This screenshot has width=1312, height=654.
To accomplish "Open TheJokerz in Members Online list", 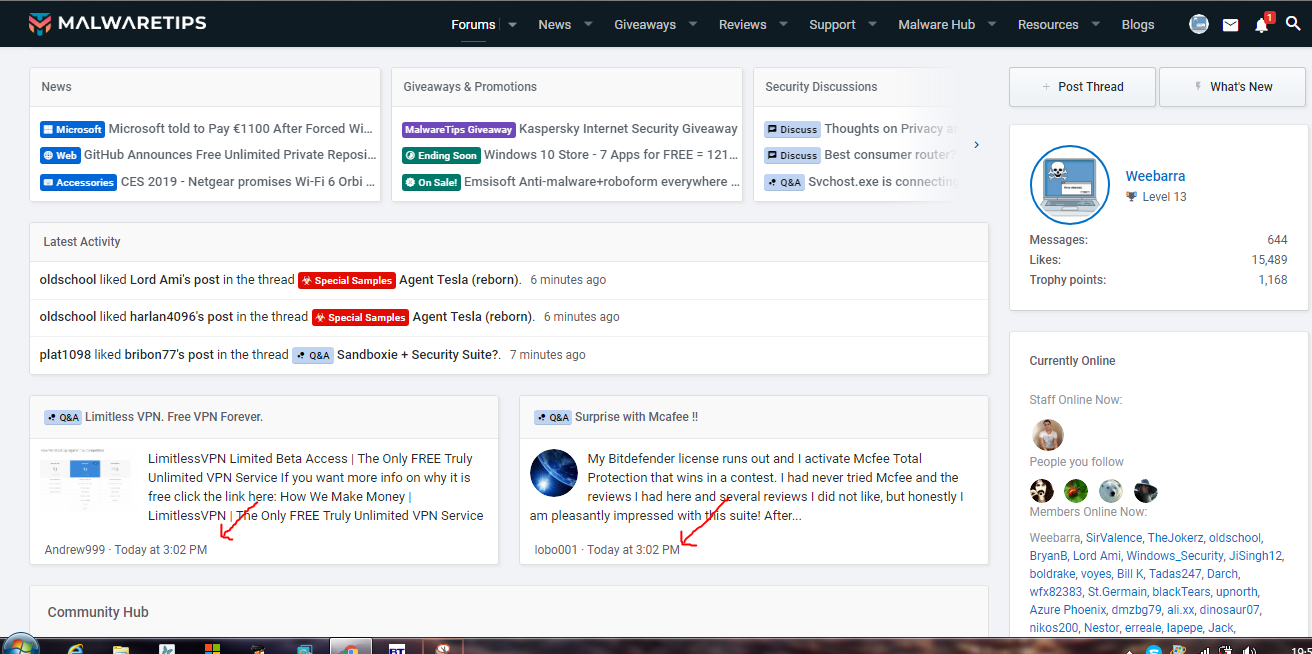I will pyautogui.click(x=1175, y=538).
